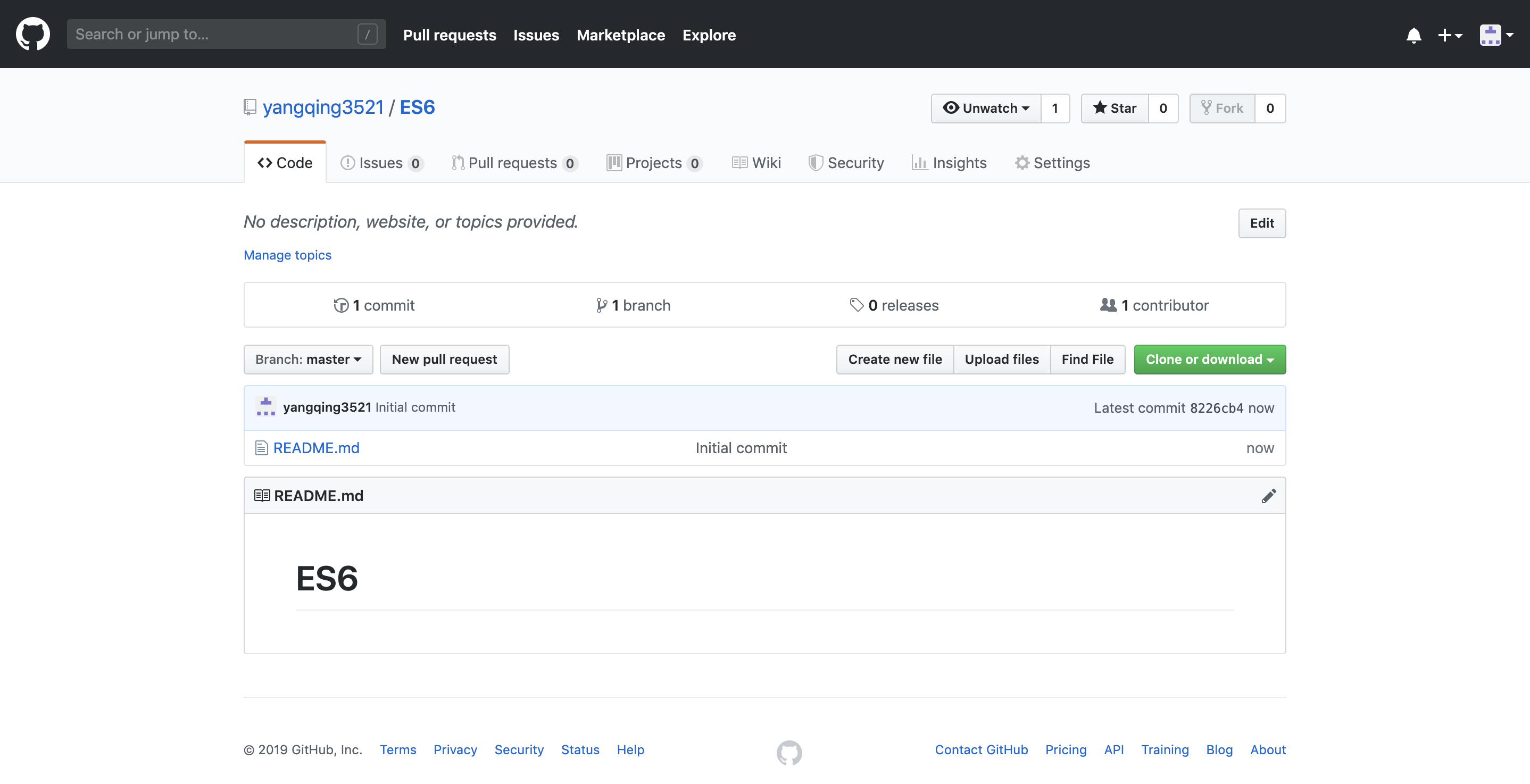1530x784 pixels.
Task: Click the branch icon beside 1 branch
Action: pyautogui.click(x=602, y=305)
